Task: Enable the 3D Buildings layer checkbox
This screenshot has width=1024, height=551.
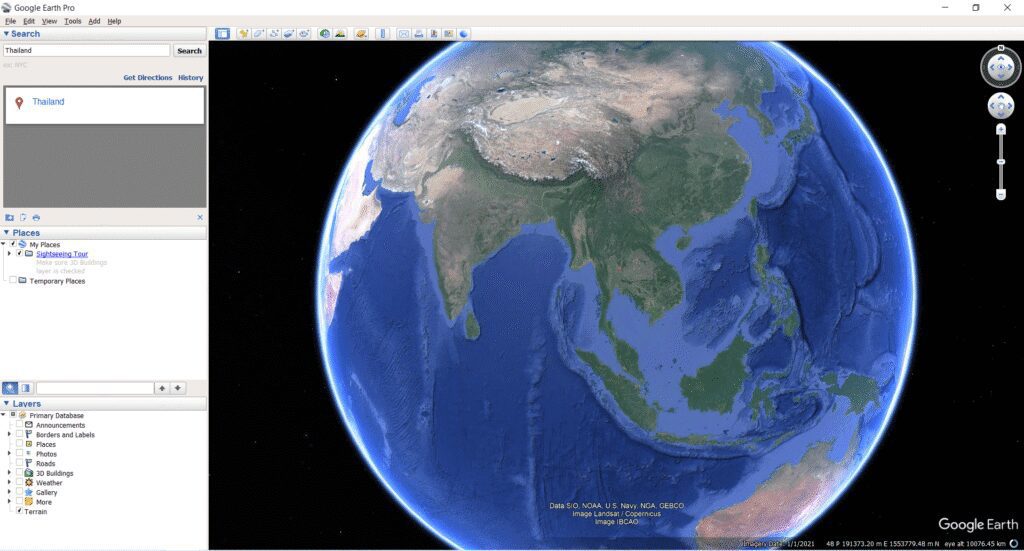Action: (x=20, y=473)
